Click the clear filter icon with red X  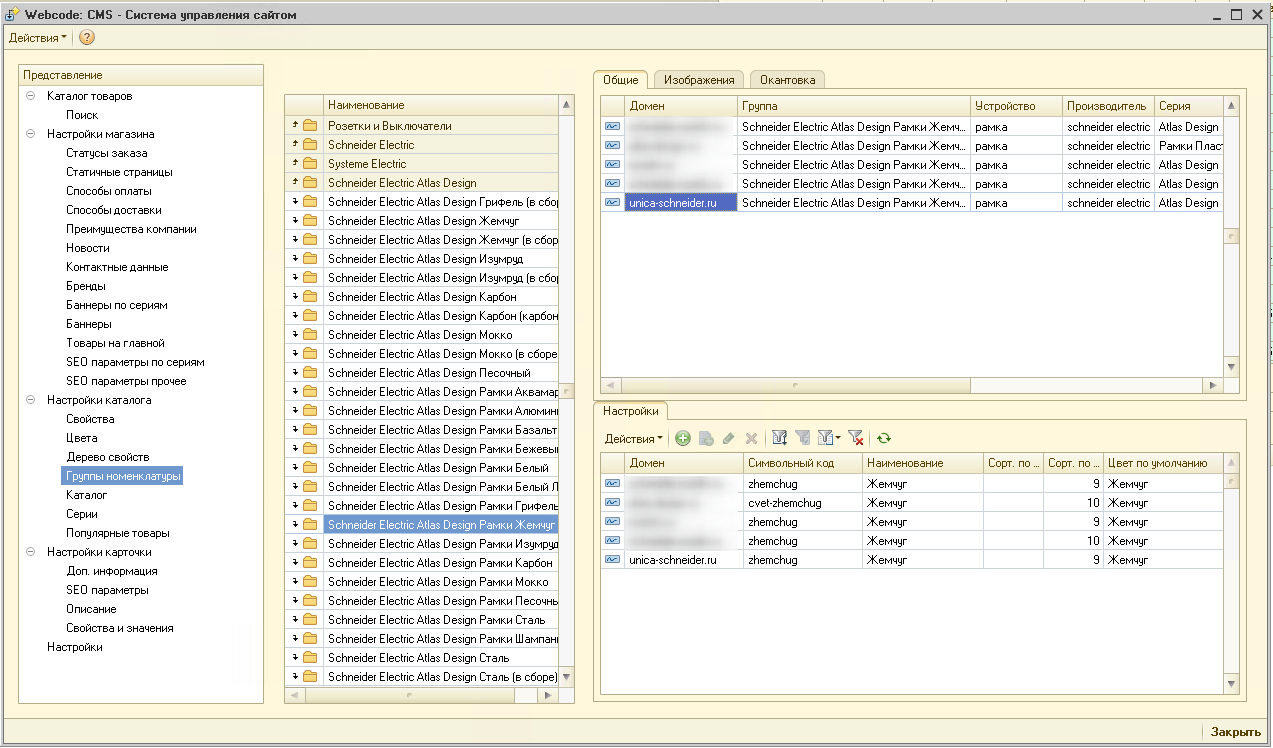pyautogui.click(x=855, y=438)
